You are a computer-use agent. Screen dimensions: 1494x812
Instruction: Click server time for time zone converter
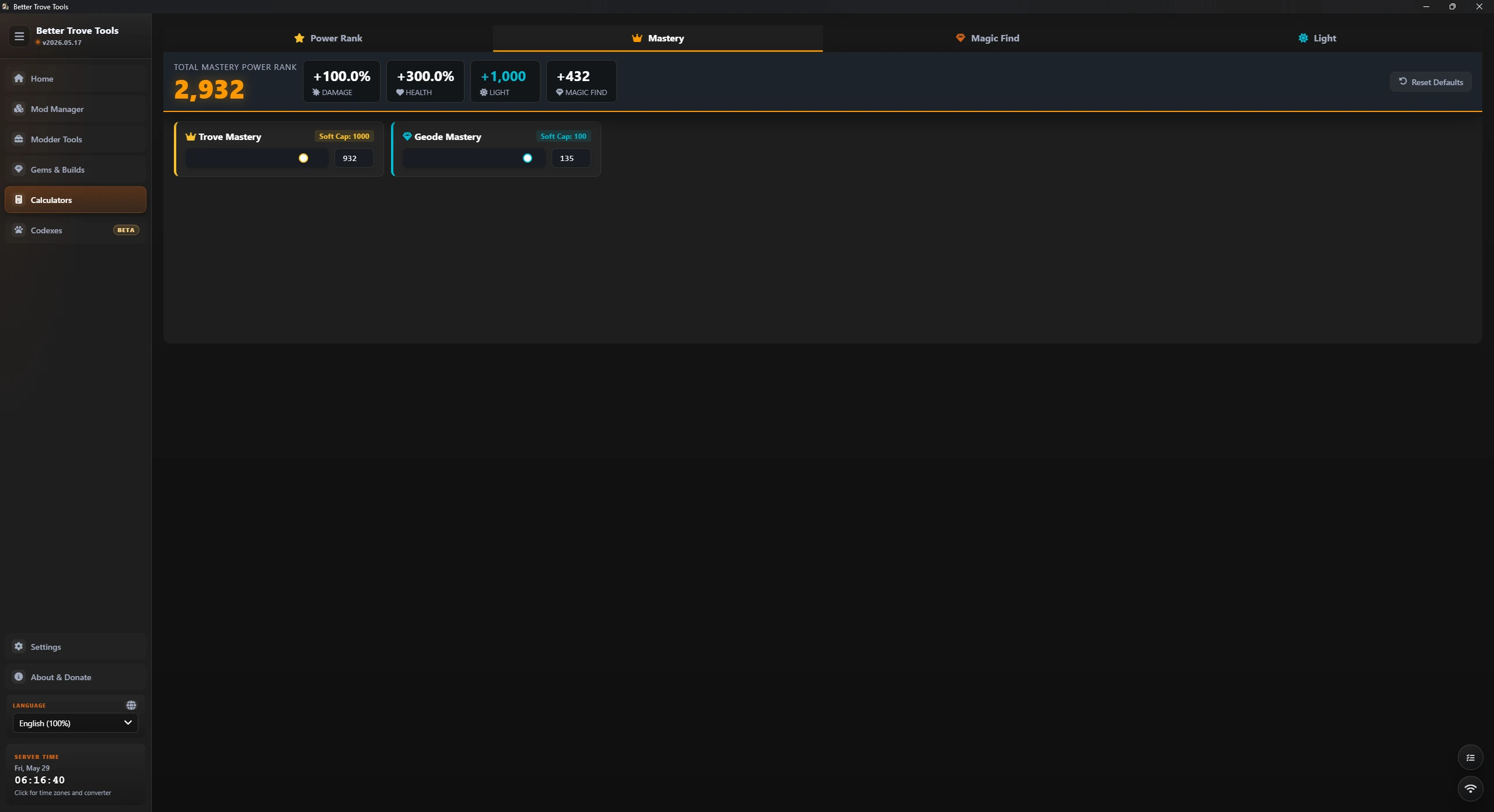point(75,774)
